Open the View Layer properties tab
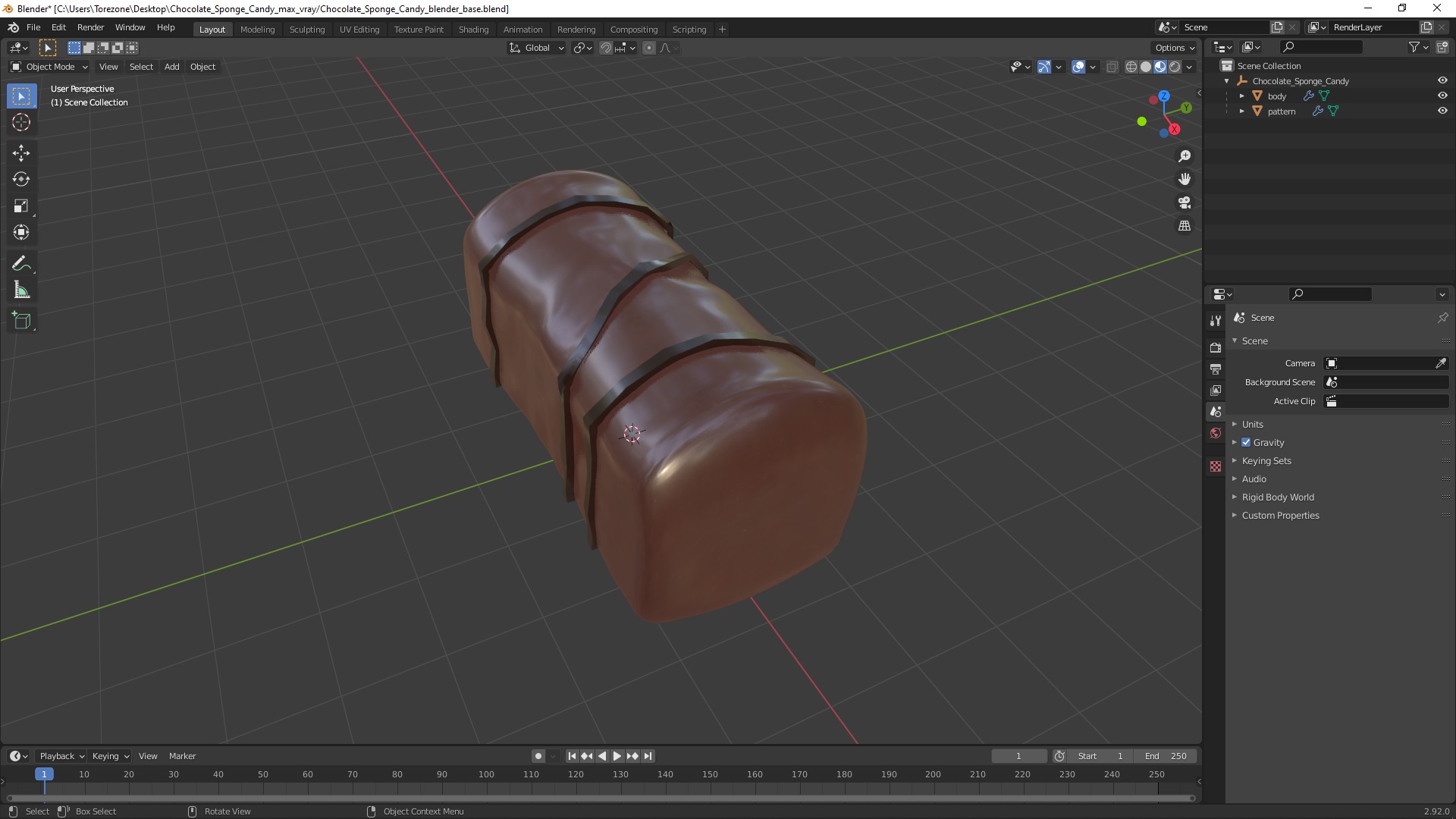This screenshot has height=819, width=1456. tap(1216, 390)
